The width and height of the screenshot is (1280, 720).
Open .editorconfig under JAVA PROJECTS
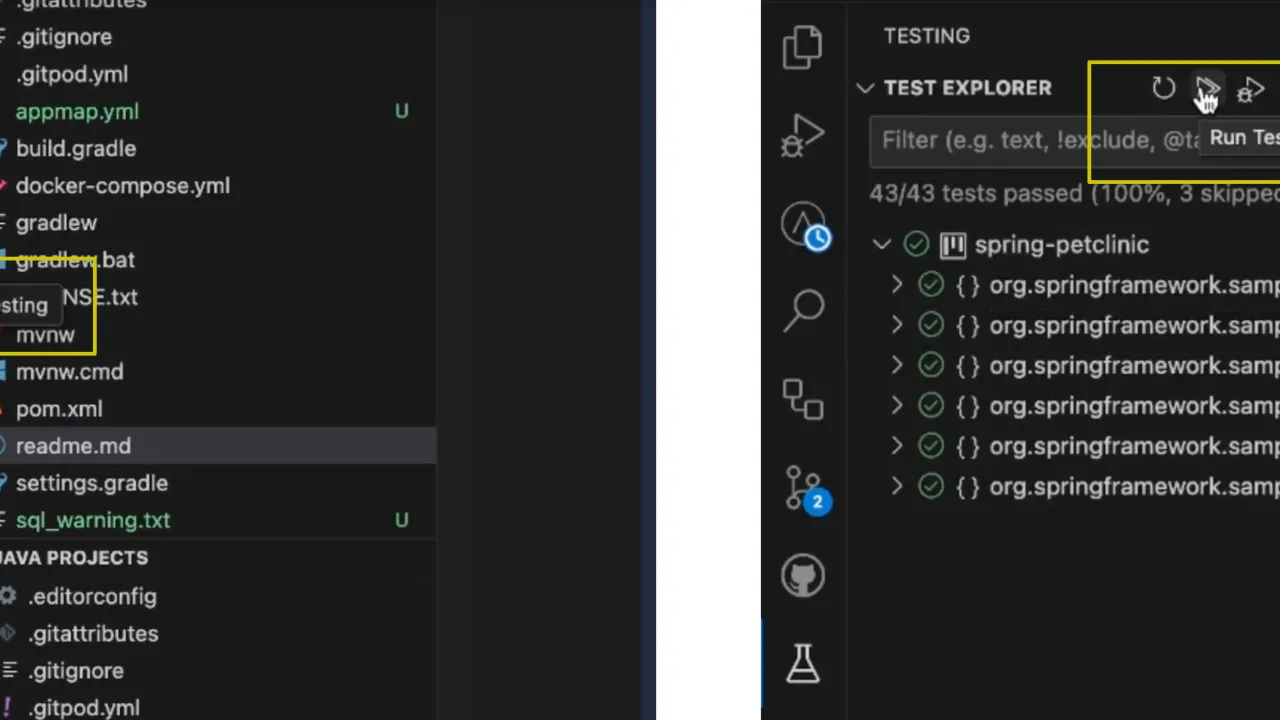tap(92, 596)
